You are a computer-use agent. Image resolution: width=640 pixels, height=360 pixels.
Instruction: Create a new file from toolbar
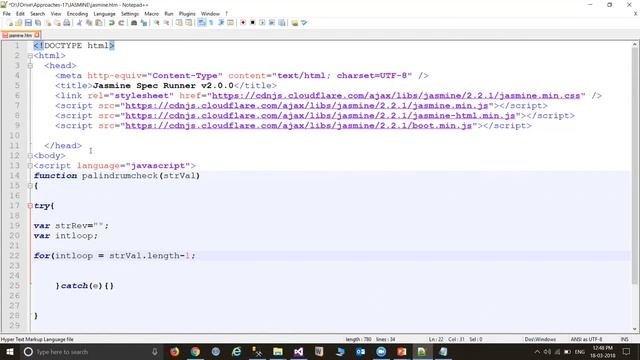[x=10, y=23]
